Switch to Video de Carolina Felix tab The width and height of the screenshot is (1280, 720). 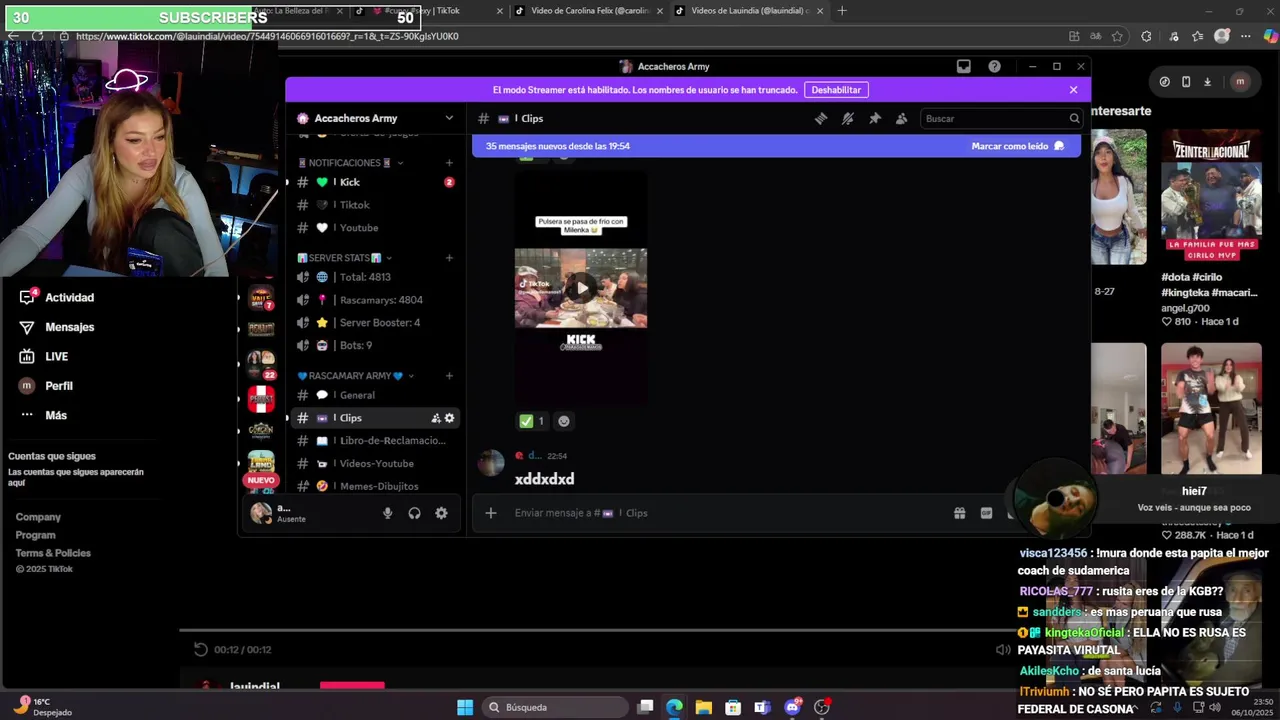tap(588, 11)
